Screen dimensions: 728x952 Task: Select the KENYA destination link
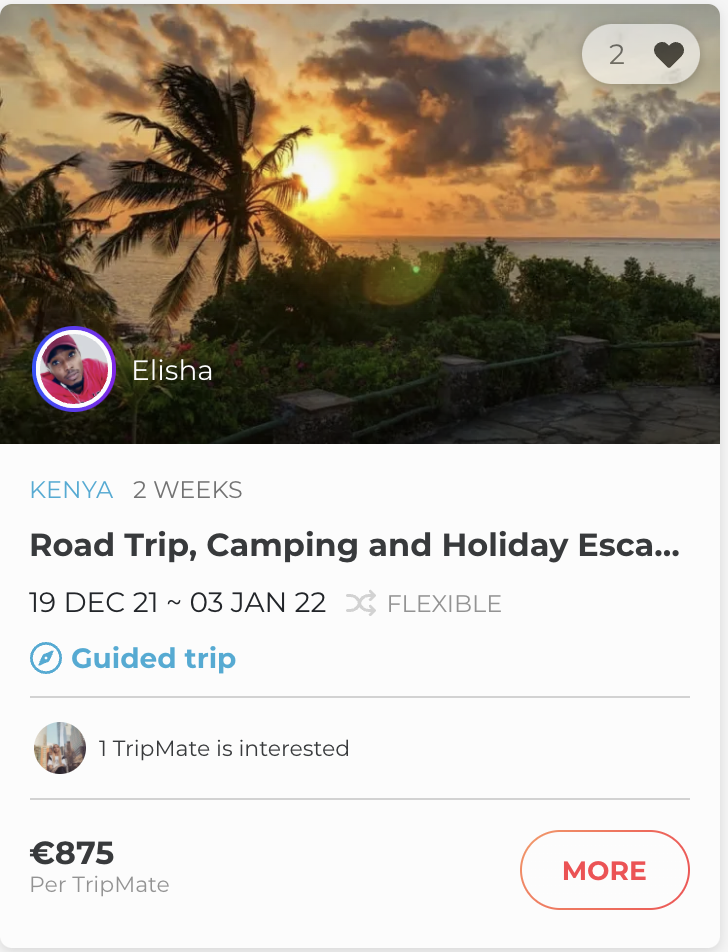click(x=71, y=490)
